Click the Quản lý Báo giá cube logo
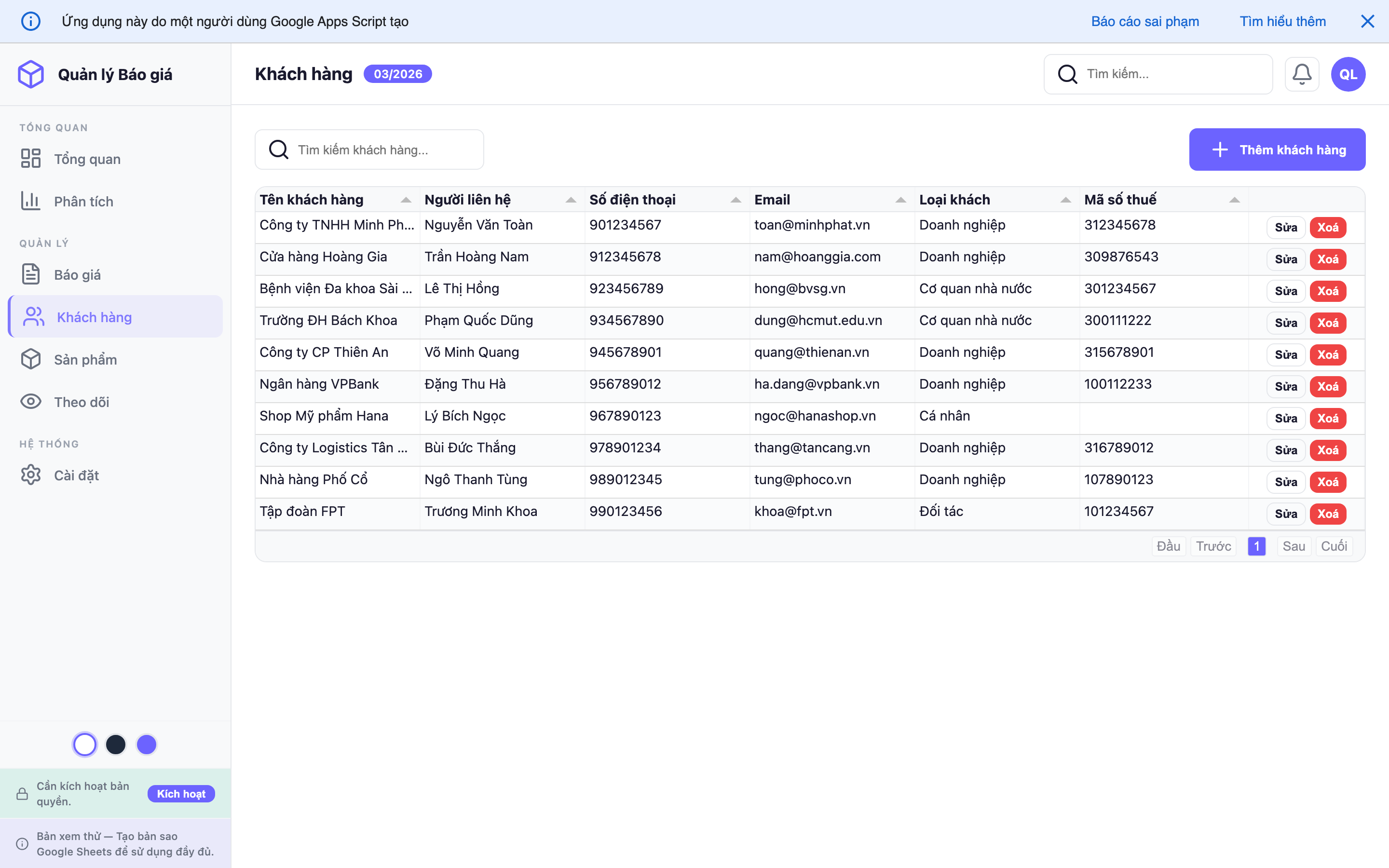Image resolution: width=1389 pixels, height=868 pixels. point(31,74)
